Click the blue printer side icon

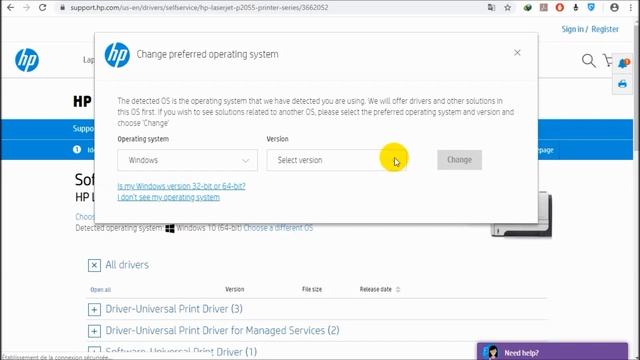pos(622,84)
